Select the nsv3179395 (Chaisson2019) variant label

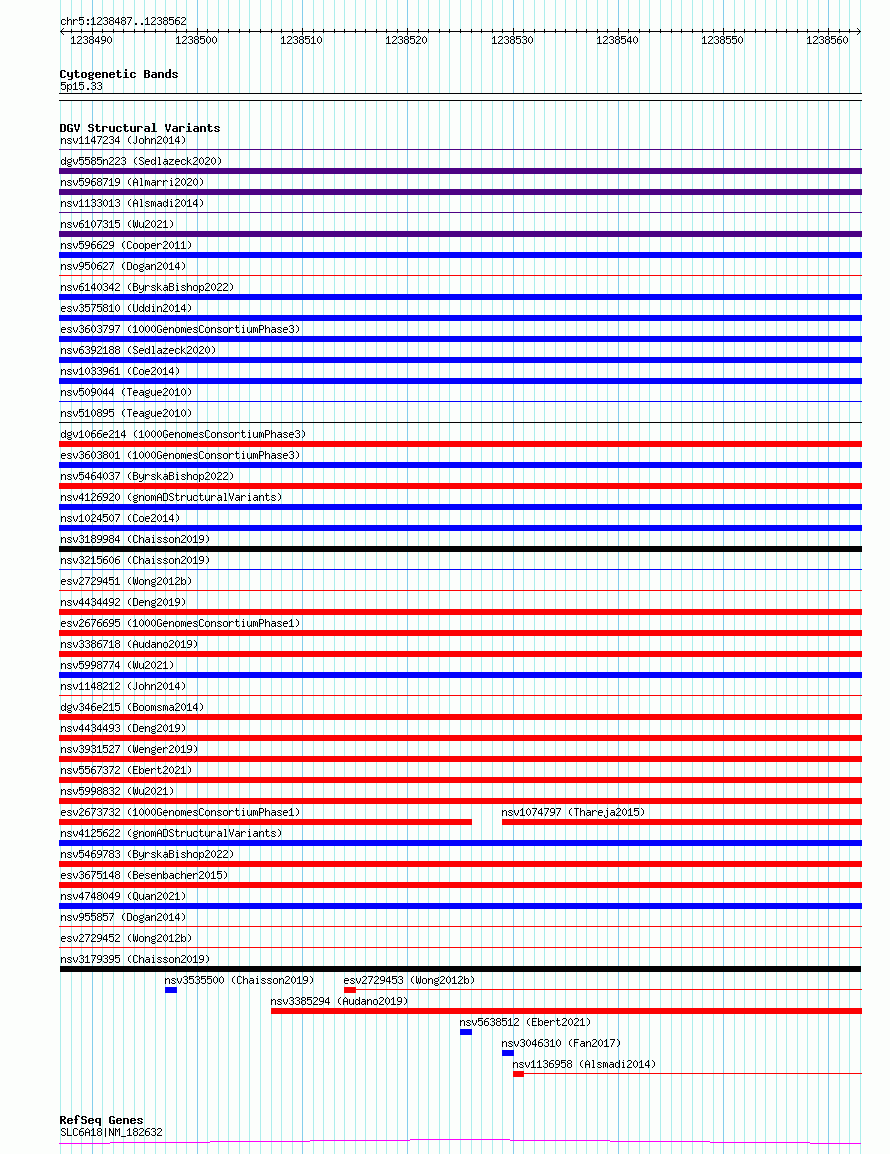[135, 959]
